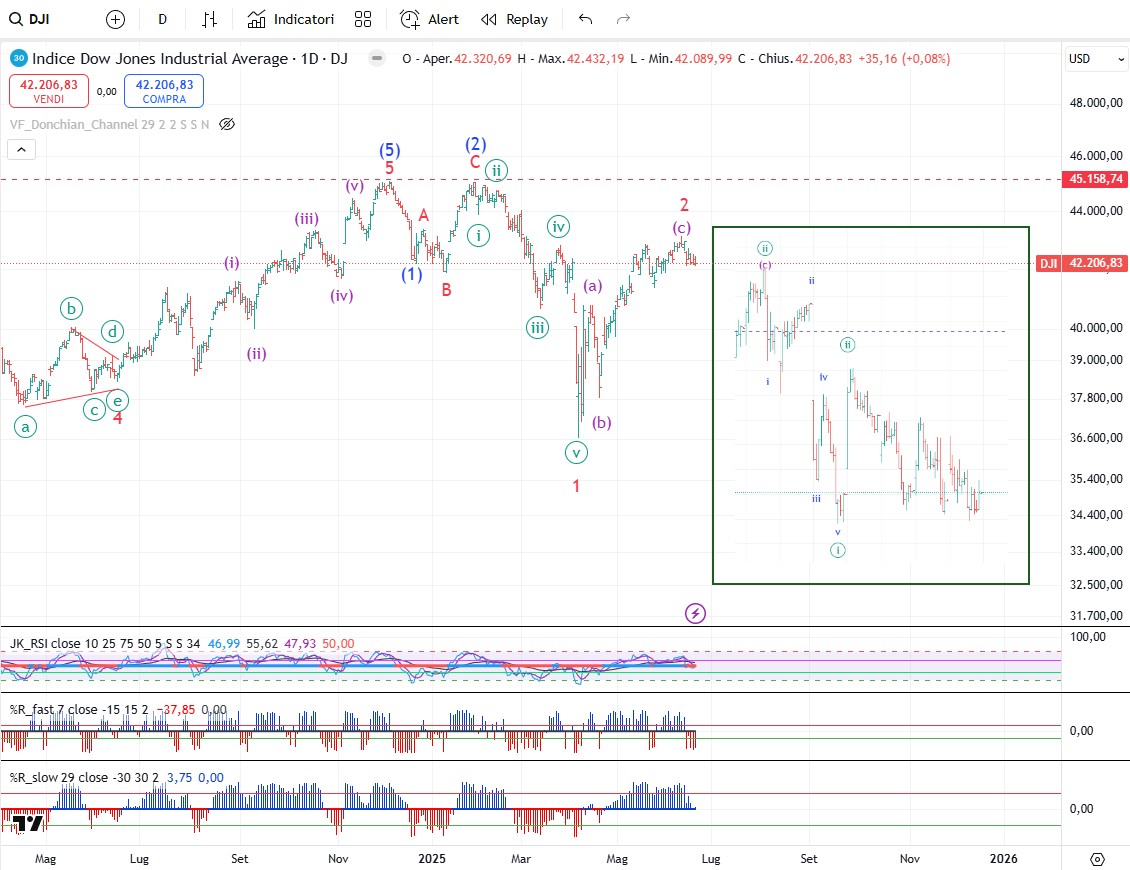1130x870 pixels.
Task: Click the -37,85 value of %R_fast
Action: pos(176,709)
